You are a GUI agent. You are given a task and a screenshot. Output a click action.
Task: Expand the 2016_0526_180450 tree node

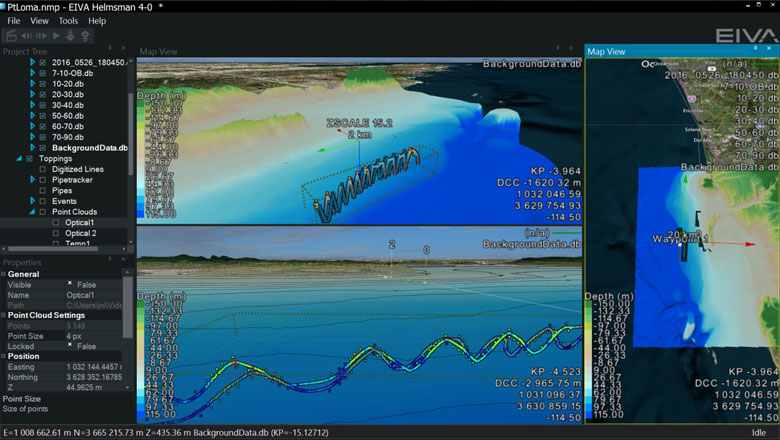[x=32, y=63]
